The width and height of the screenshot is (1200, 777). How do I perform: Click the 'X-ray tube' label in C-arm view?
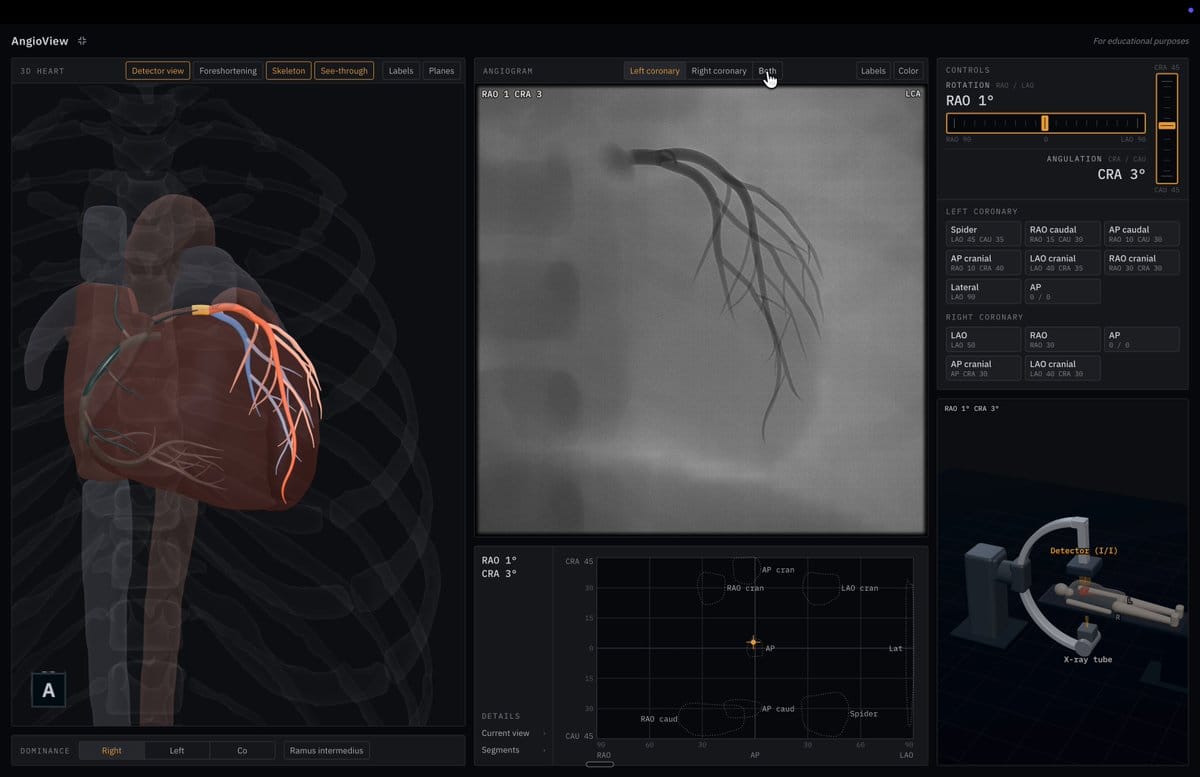tap(1088, 660)
